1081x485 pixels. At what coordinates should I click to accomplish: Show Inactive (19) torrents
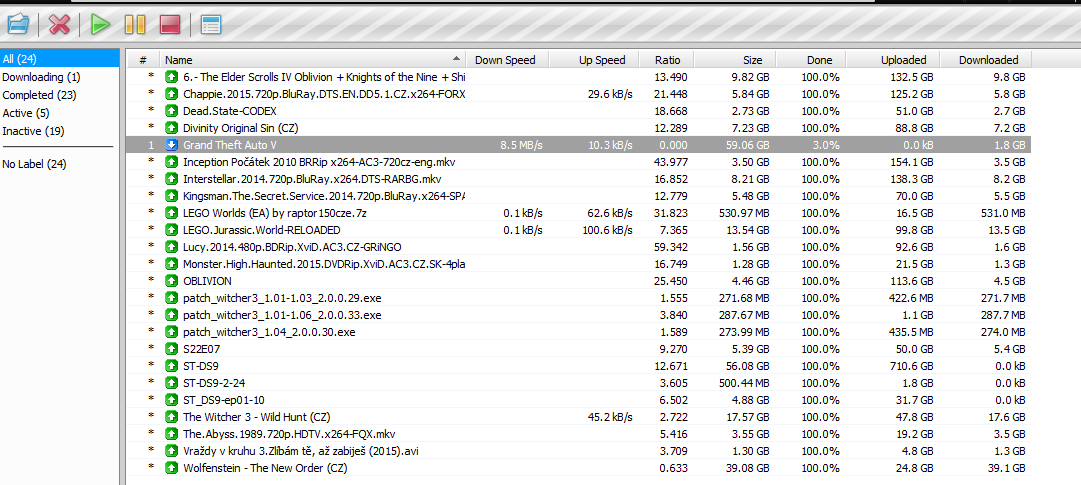[32, 131]
